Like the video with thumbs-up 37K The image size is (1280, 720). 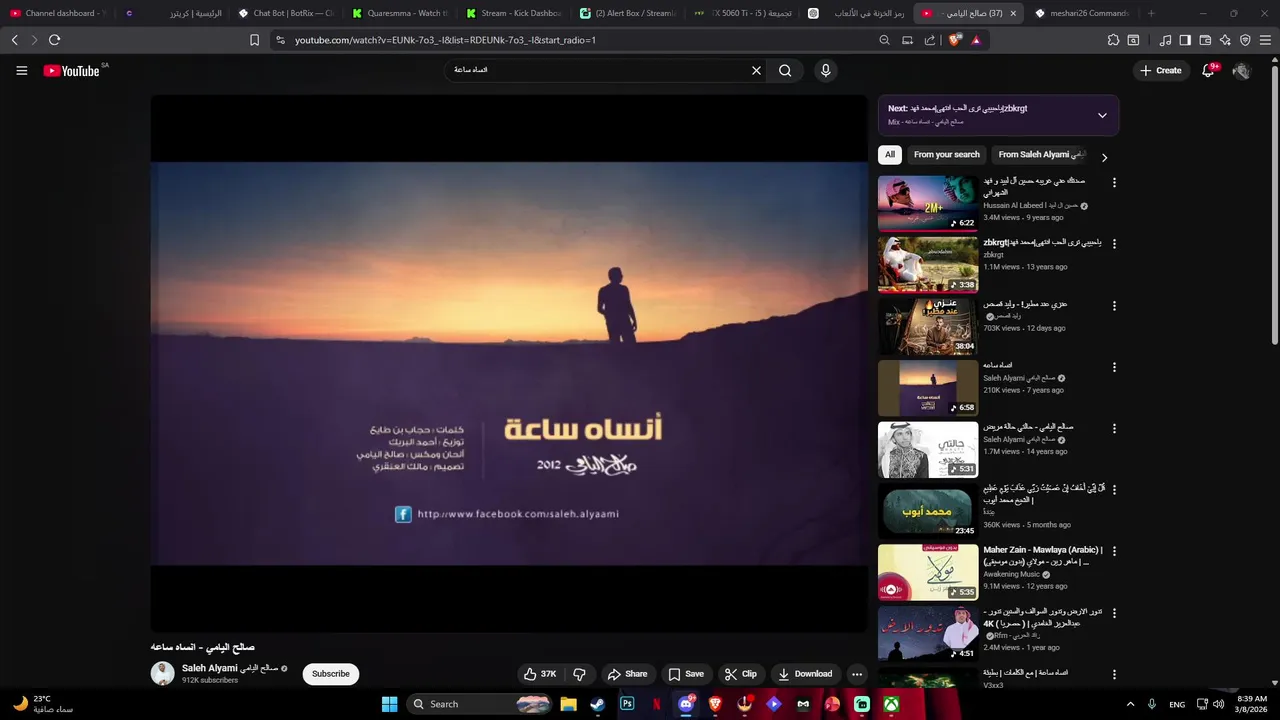pos(540,674)
